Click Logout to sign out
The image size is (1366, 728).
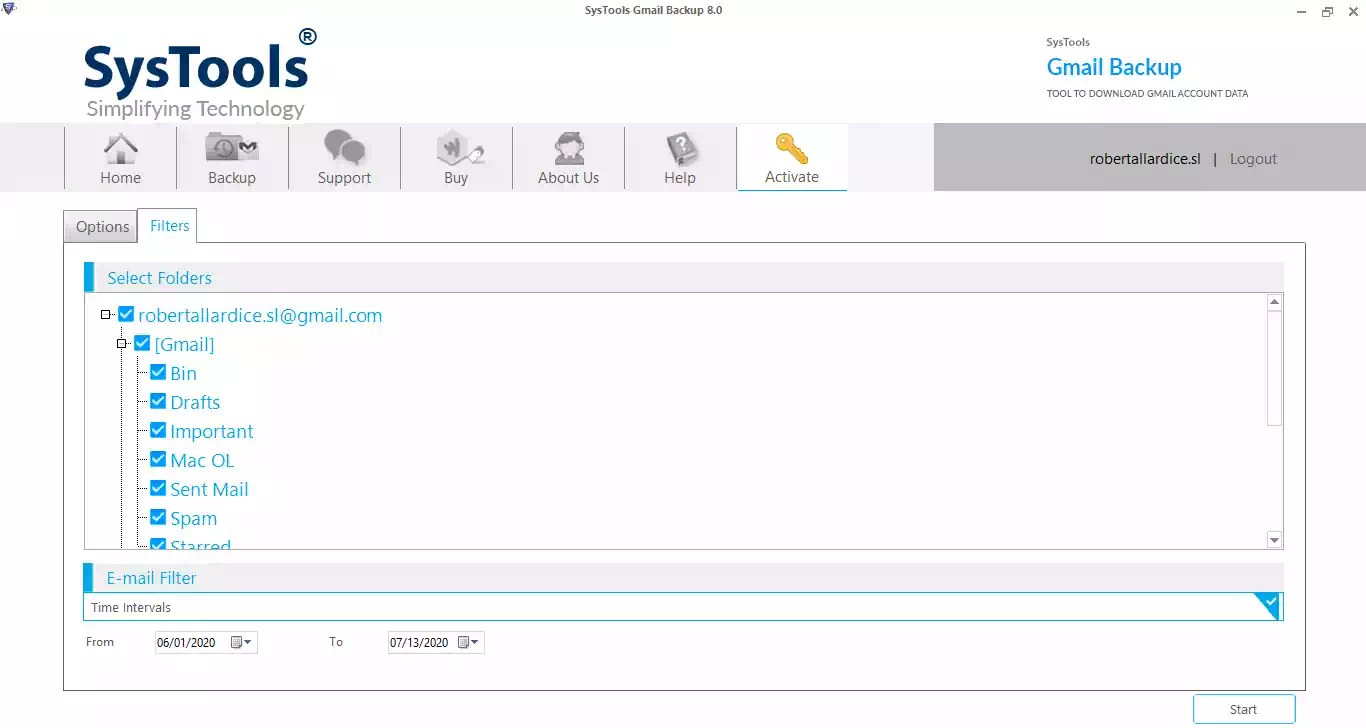coord(1252,158)
